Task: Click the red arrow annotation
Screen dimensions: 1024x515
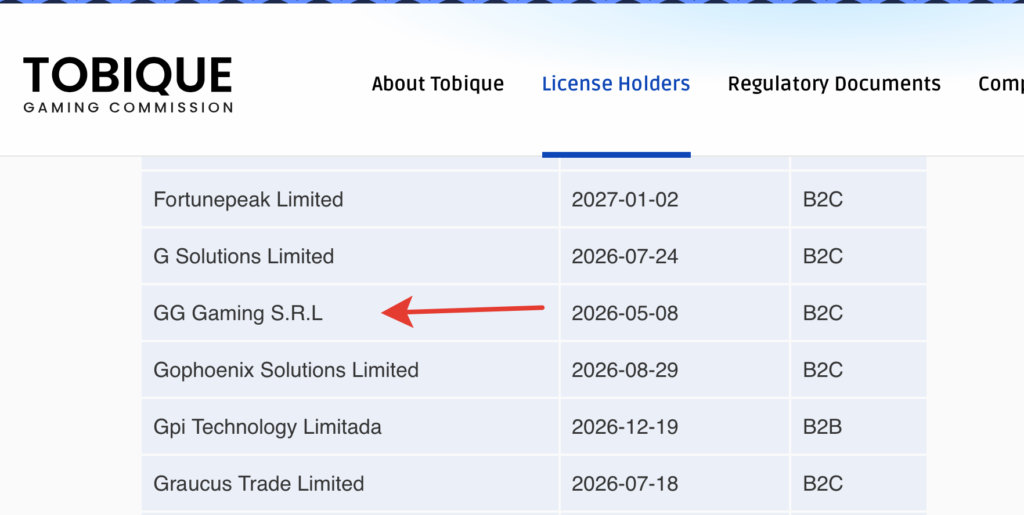Action: tap(463, 311)
